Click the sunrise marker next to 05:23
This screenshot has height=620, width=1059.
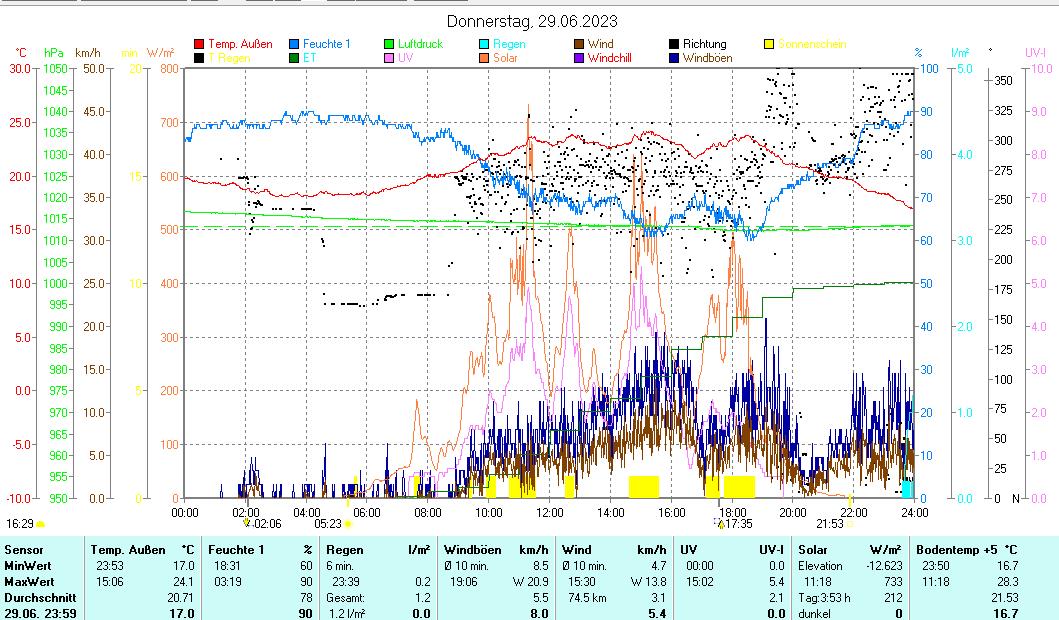pos(348,523)
